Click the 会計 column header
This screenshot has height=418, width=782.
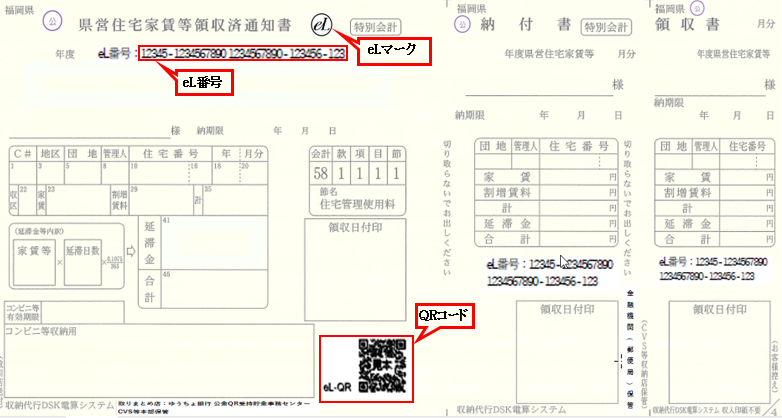pyautogui.click(x=321, y=154)
